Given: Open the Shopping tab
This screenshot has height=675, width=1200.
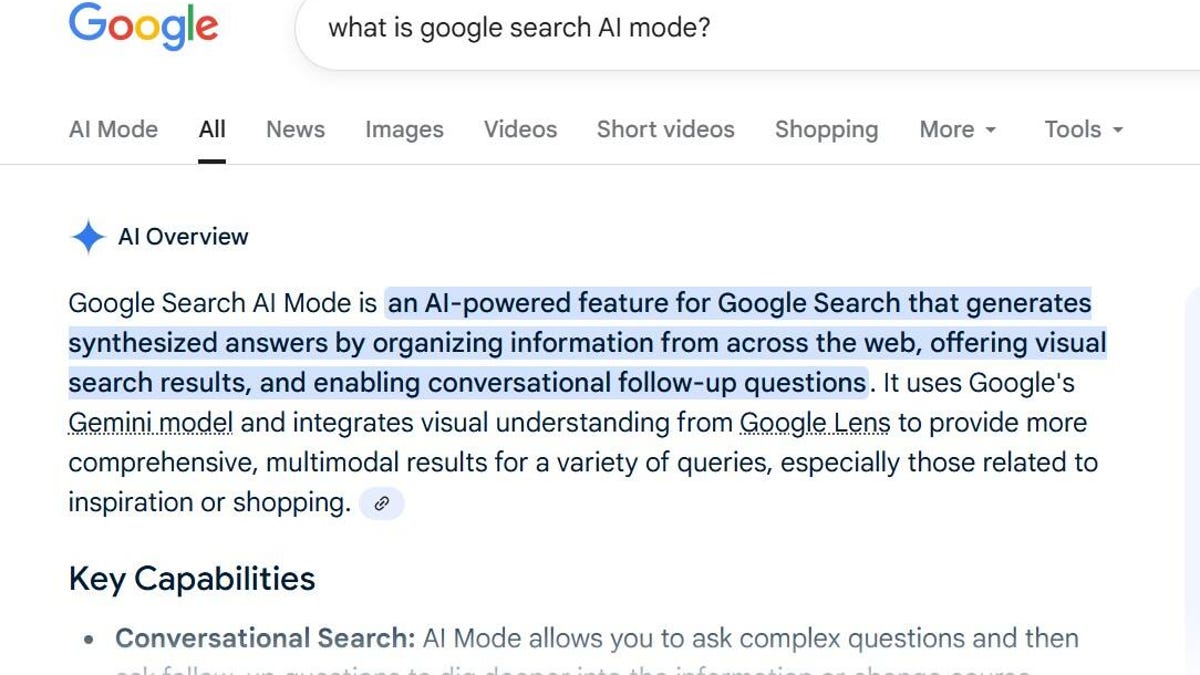Looking at the screenshot, I should [826, 130].
